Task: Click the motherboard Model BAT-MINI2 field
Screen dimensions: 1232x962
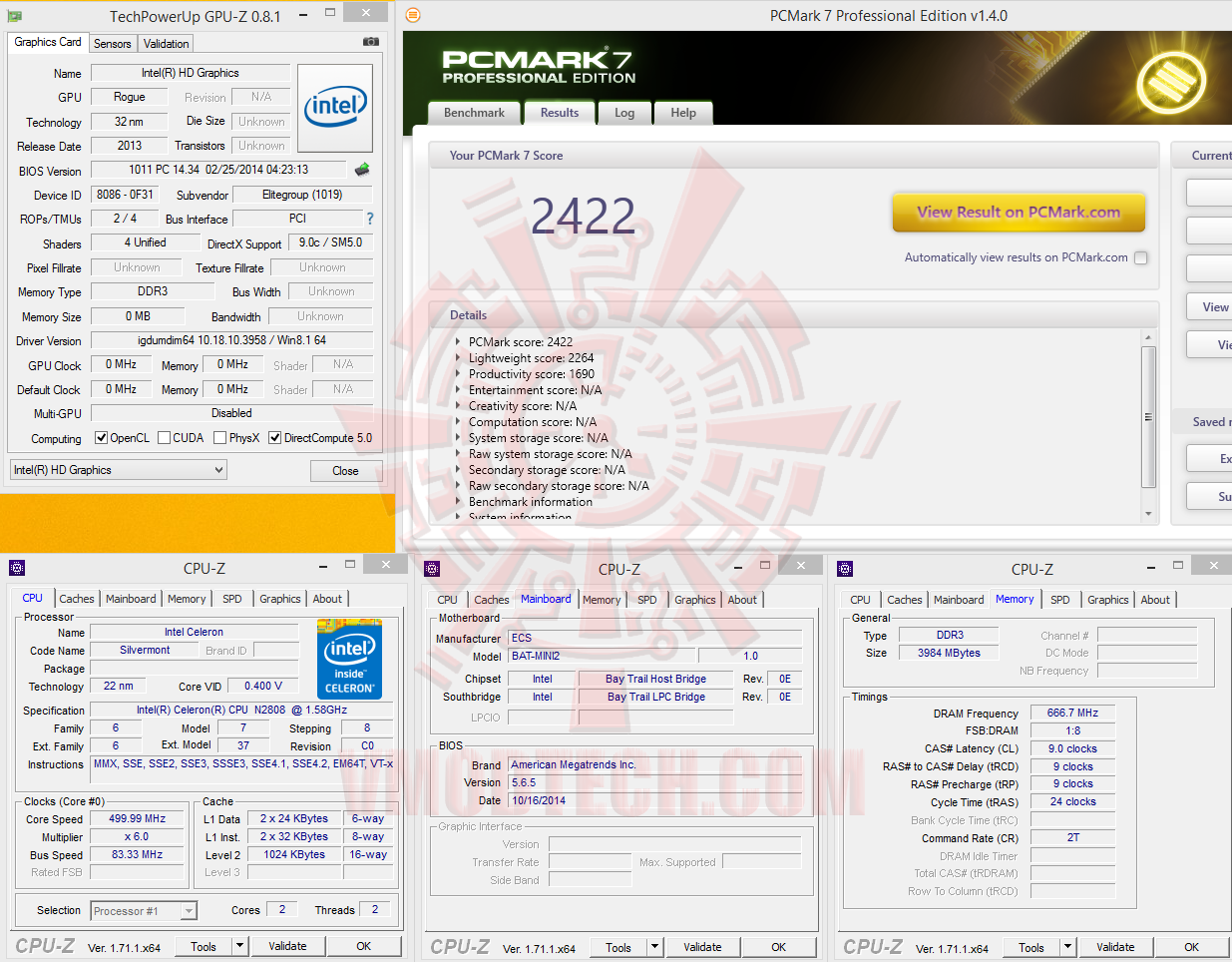Action: coord(601,656)
